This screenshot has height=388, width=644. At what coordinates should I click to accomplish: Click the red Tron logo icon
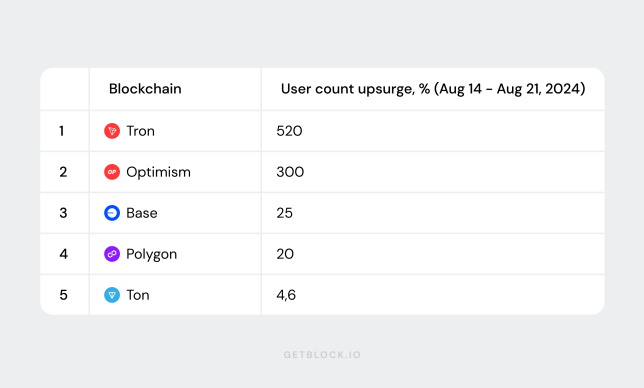pos(112,131)
